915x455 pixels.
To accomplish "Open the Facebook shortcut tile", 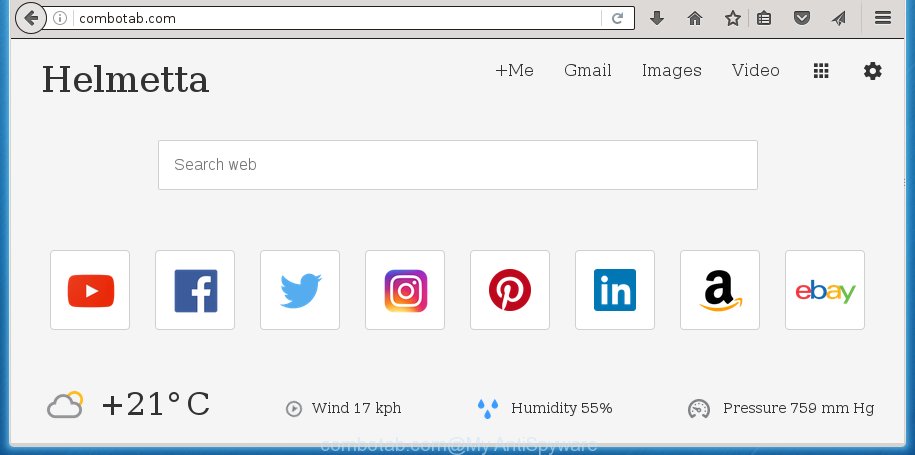I will click(x=195, y=290).
